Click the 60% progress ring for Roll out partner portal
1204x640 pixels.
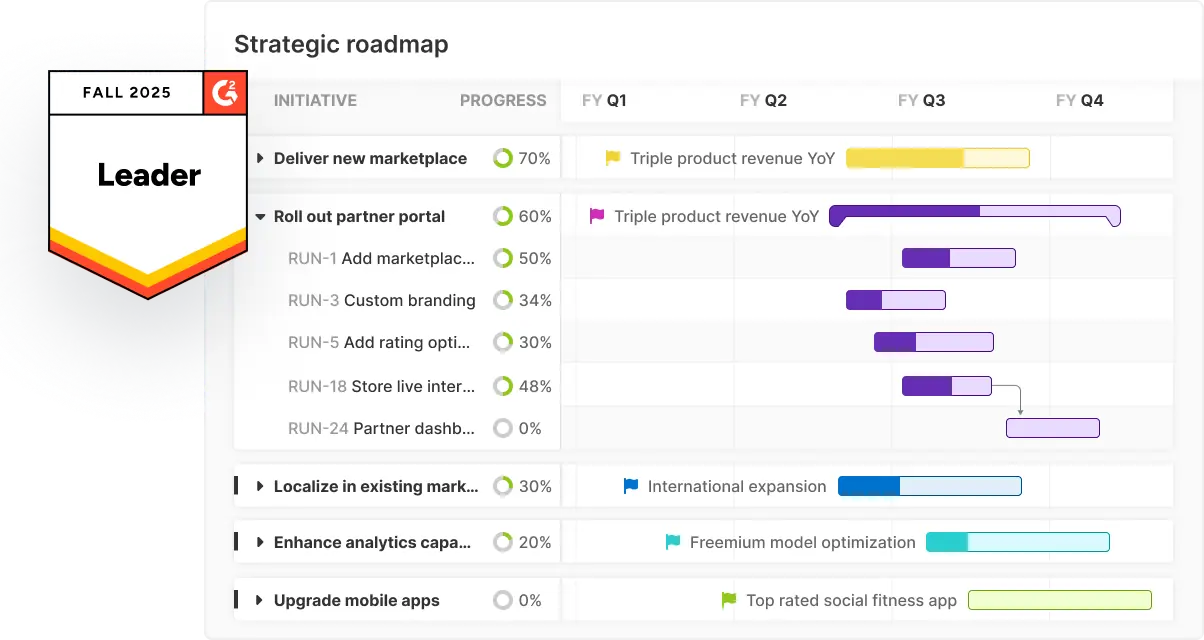[x=504, y=216]
